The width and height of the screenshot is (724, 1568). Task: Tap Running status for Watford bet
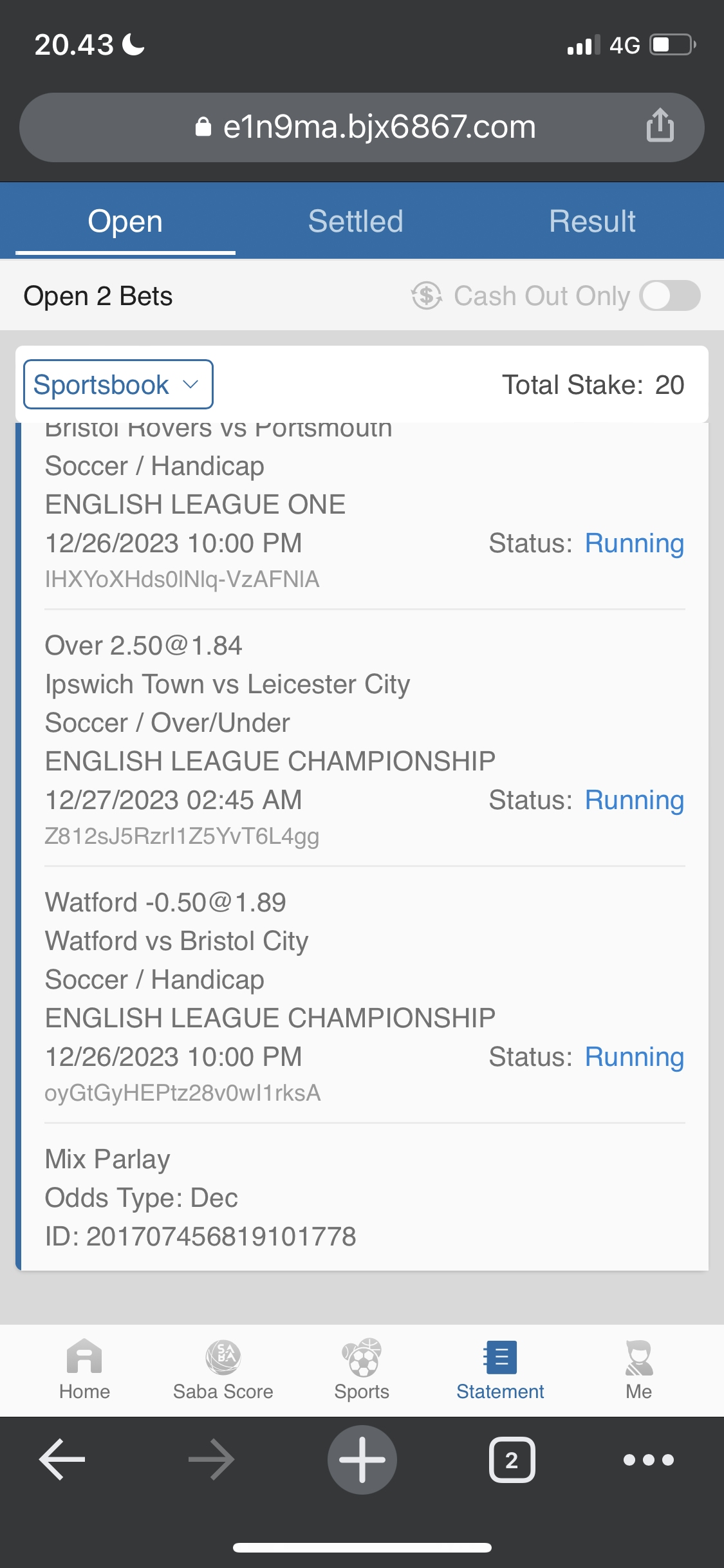coord(634,1057)
